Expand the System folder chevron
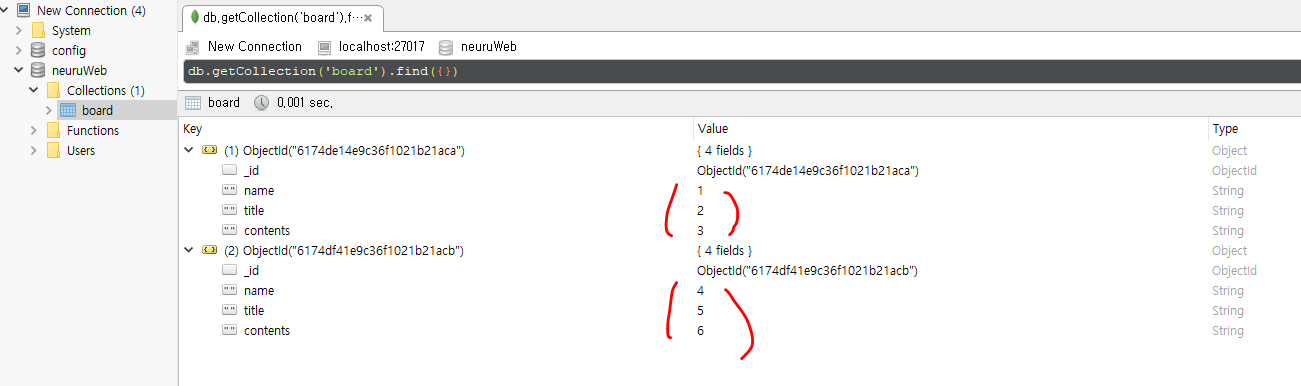 [x=19, y=31]
